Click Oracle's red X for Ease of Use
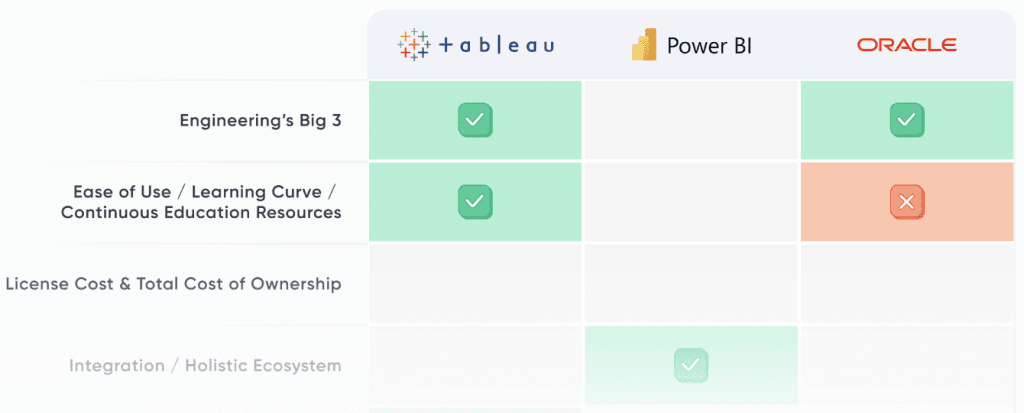Viewport: 1024px width, 413px height. pyautogui.click(x=906, y=202)
